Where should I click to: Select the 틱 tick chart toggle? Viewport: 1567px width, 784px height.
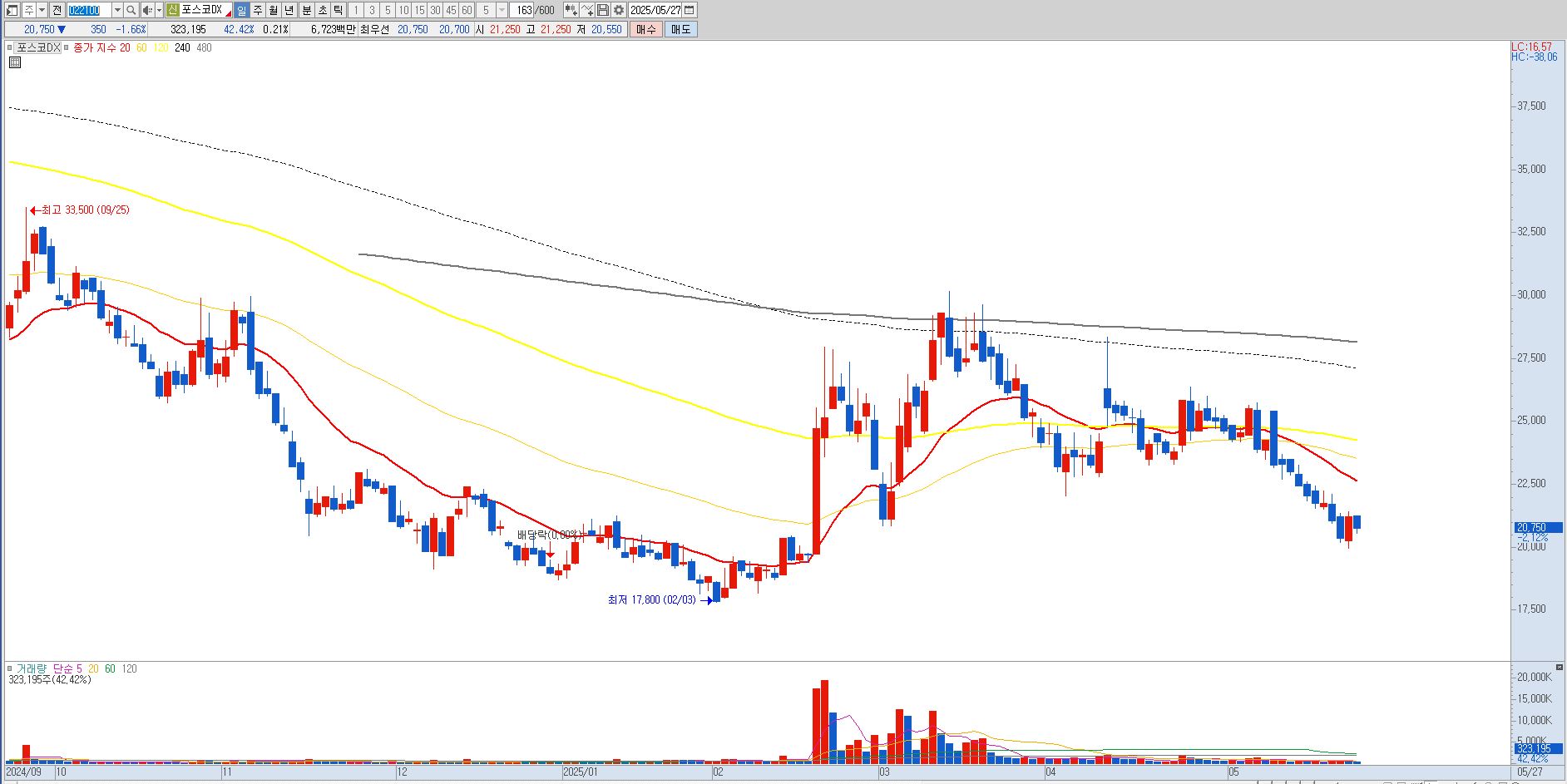tap(339, 10)
